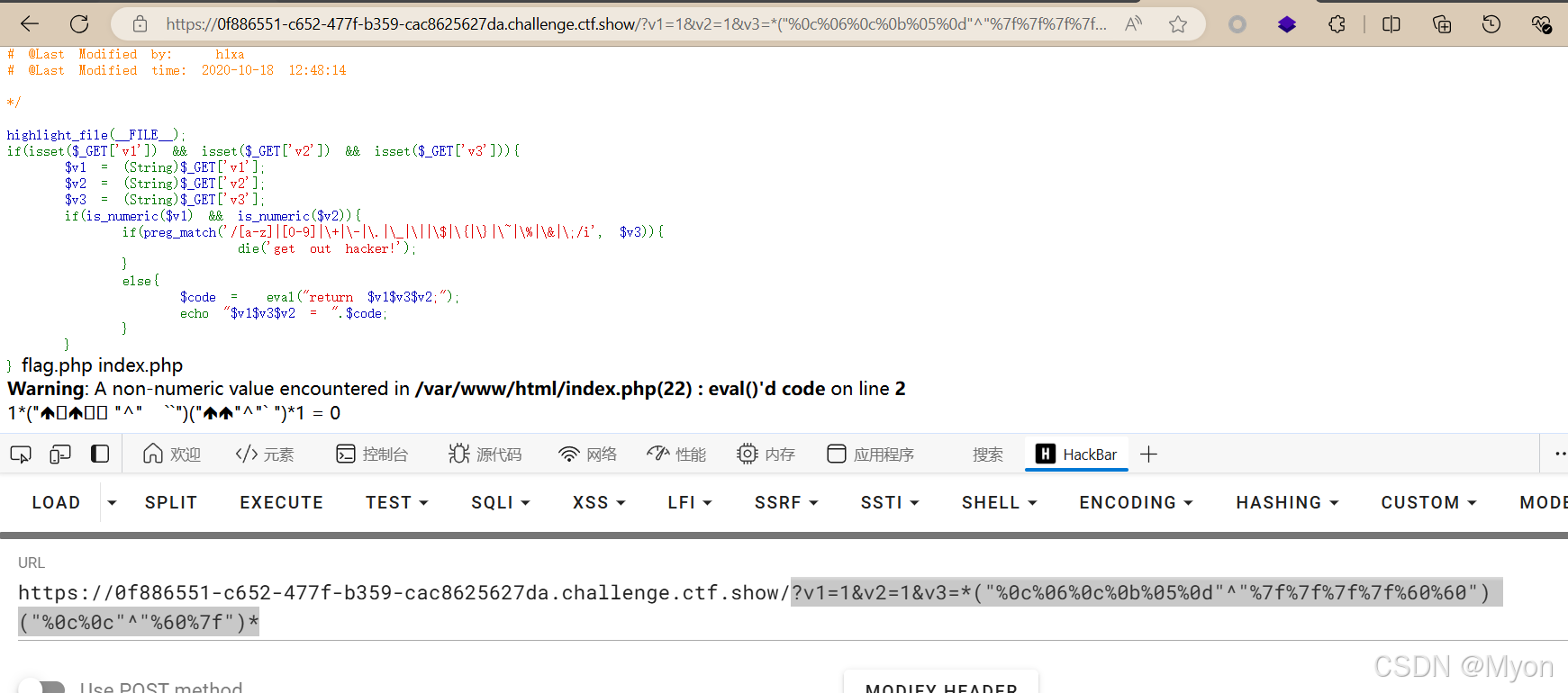Viewport: 1568px width, 693px height.
Task: Click the 'flag.php index.php' output text
Action: [102, 365]
